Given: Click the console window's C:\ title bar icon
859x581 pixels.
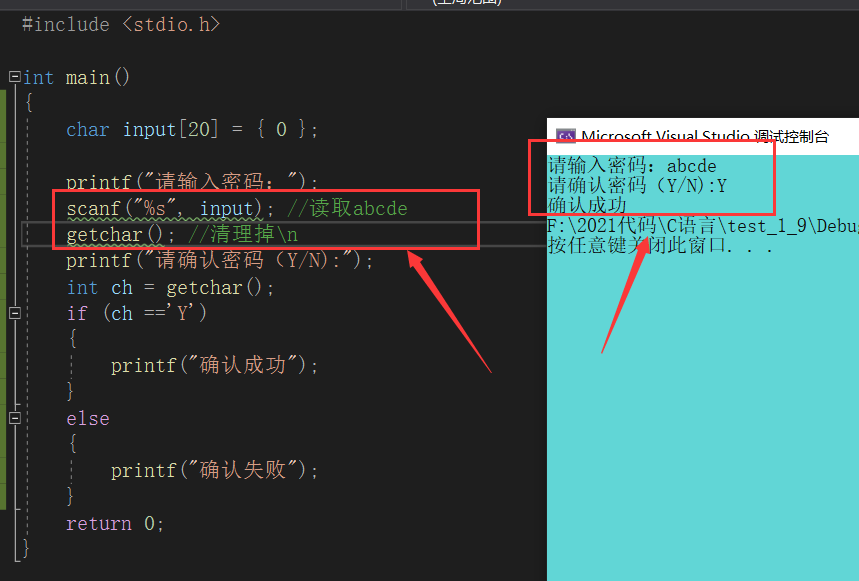Looking at the screenshot, I should point(567,136).
